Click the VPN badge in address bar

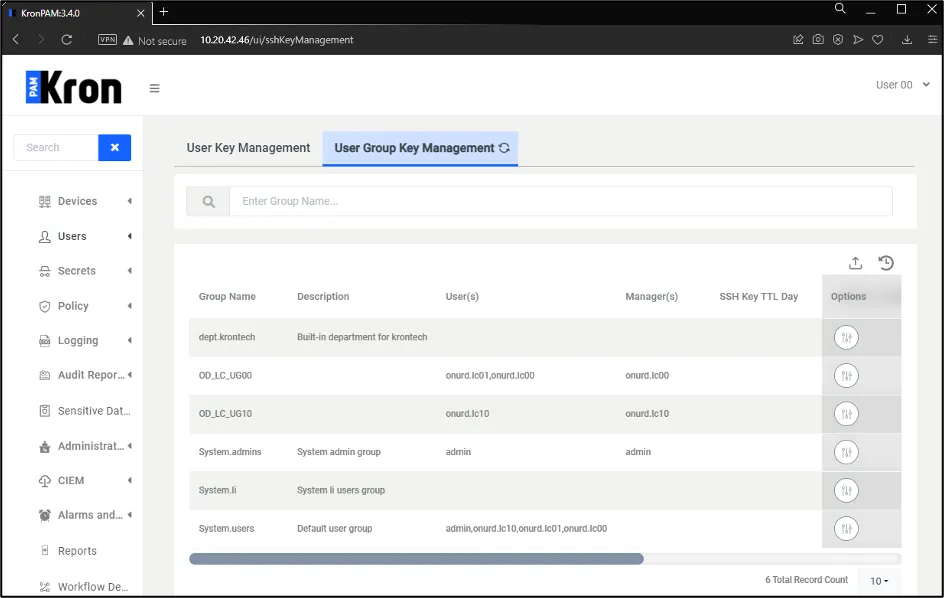coord(107,40)
